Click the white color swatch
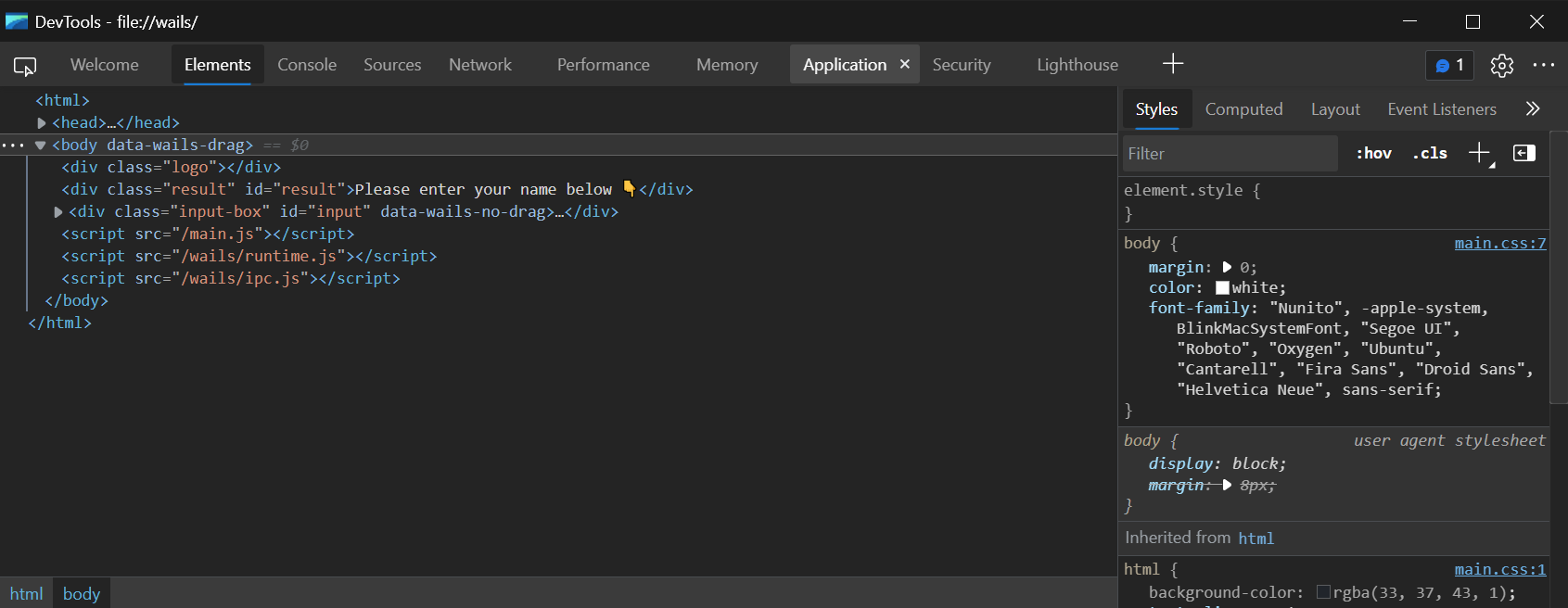The width and height of the screenshot is (1568, 608). [x=1222, y=288]
